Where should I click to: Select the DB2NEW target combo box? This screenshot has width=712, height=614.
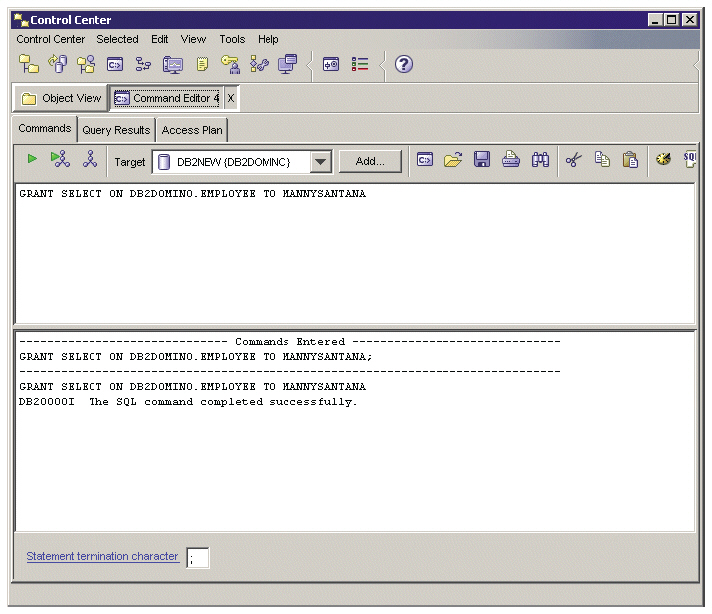pos(242,162)
